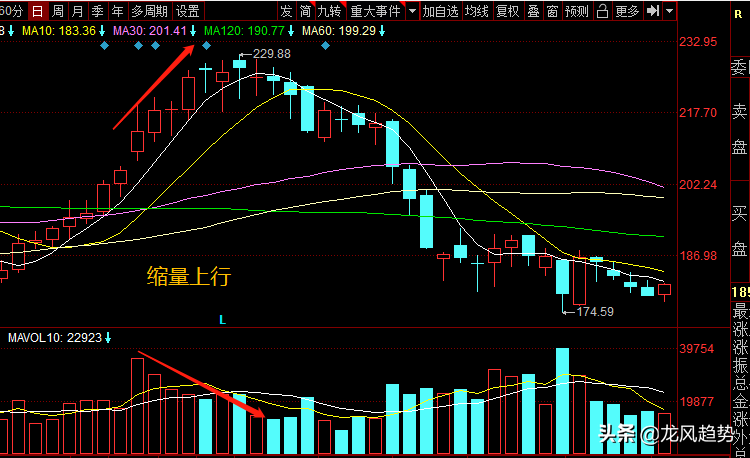
Task: Click the 186.98 price axis value
Action: (x=698, y=256)
